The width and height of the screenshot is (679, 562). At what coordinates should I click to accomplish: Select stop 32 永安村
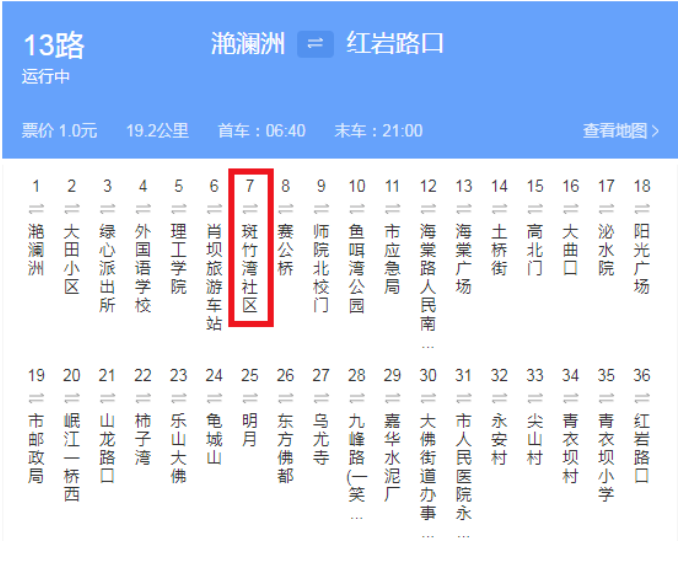pos(499,439)
